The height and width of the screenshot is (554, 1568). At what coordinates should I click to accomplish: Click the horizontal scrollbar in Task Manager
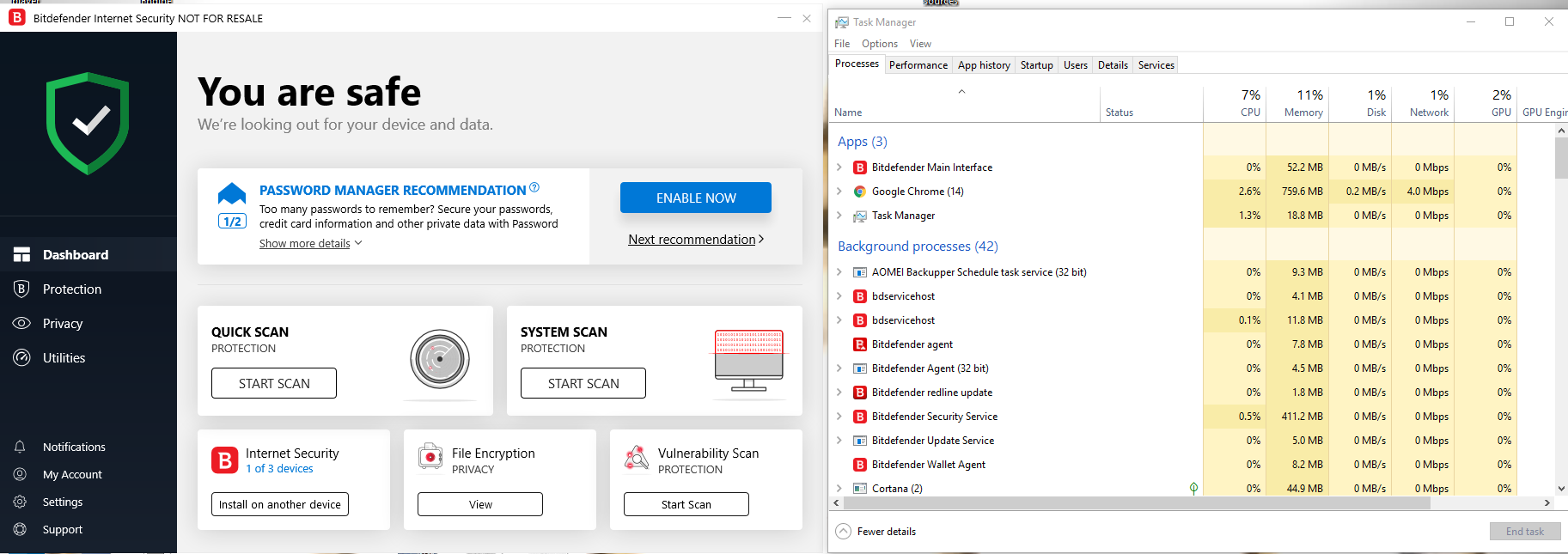[1134, 503]
